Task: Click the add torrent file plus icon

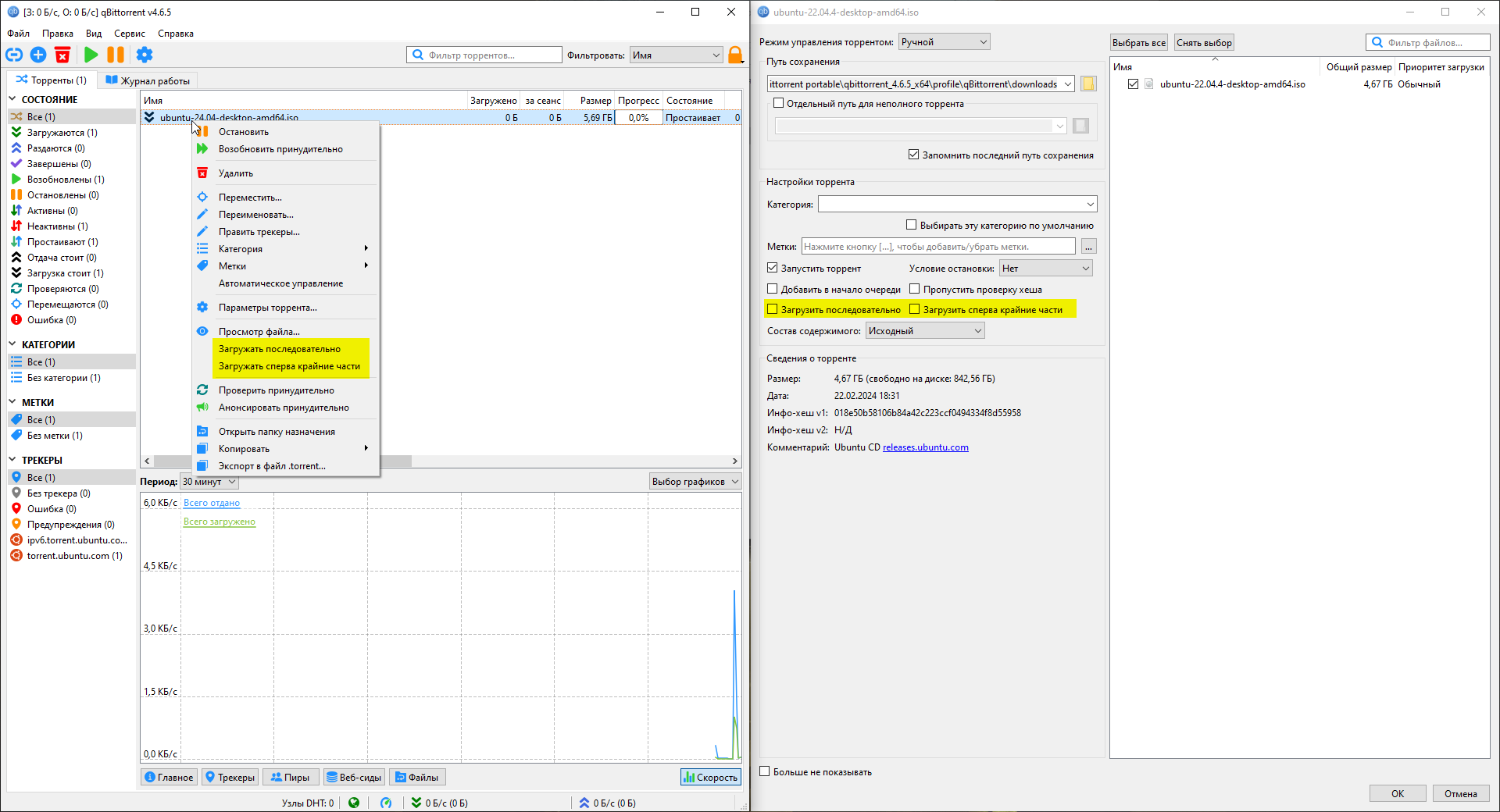Action: point(38,55)
